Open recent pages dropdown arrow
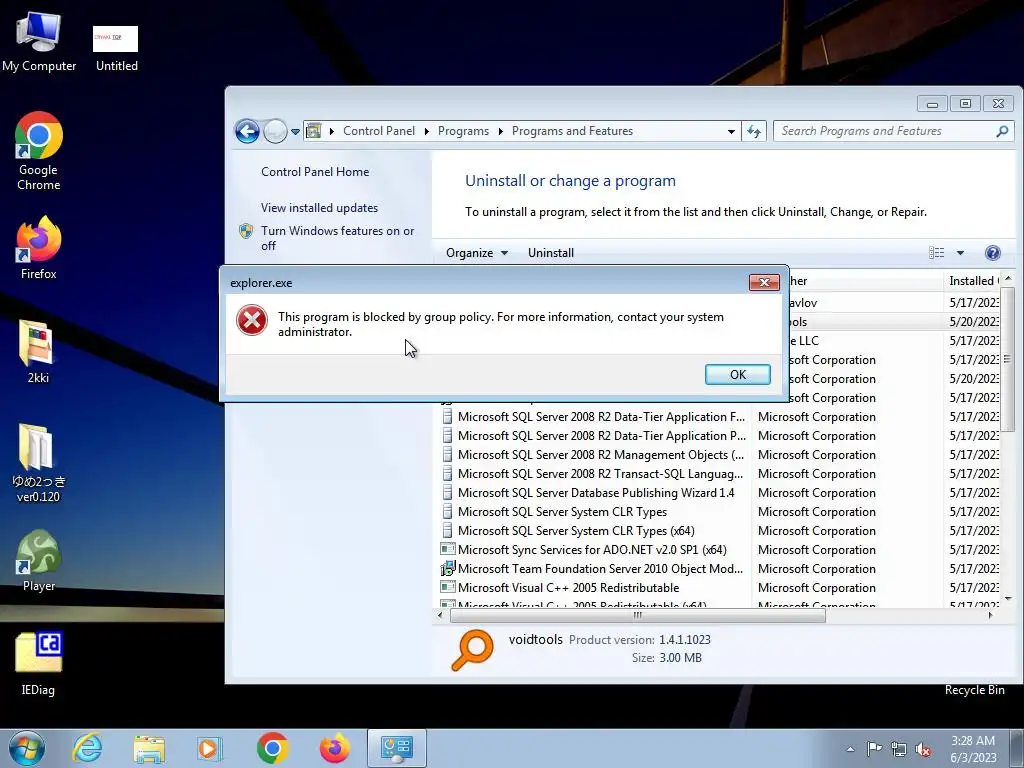1024x768 pixels. (295, 131)
